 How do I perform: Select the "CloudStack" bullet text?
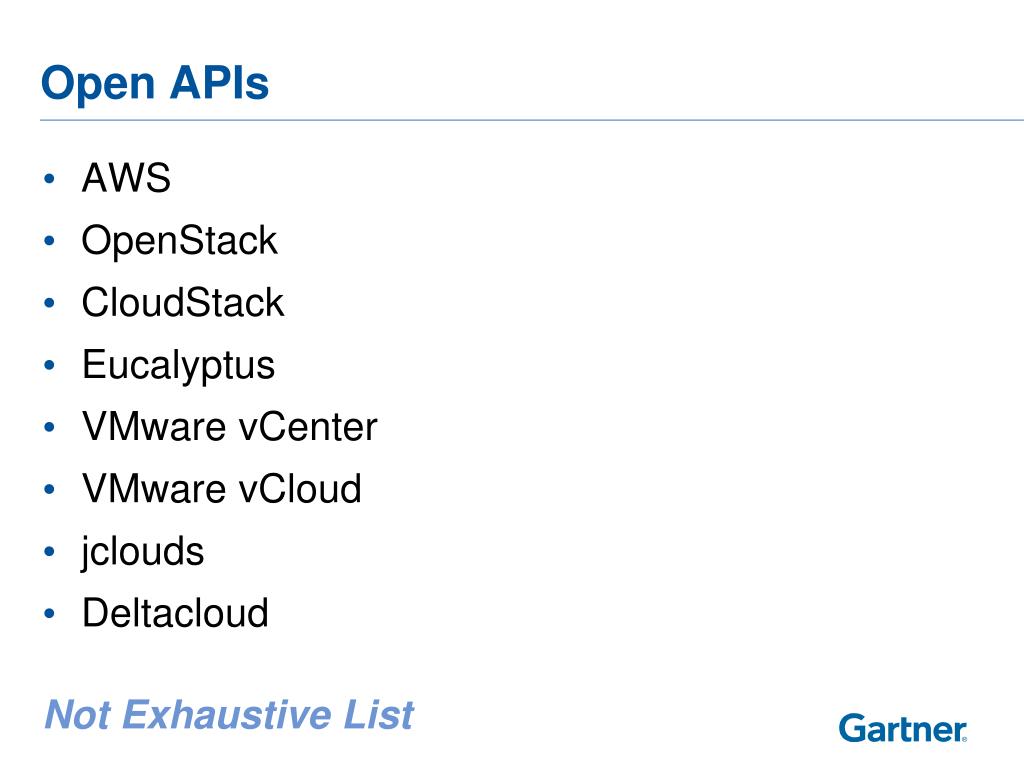point(183,302)
